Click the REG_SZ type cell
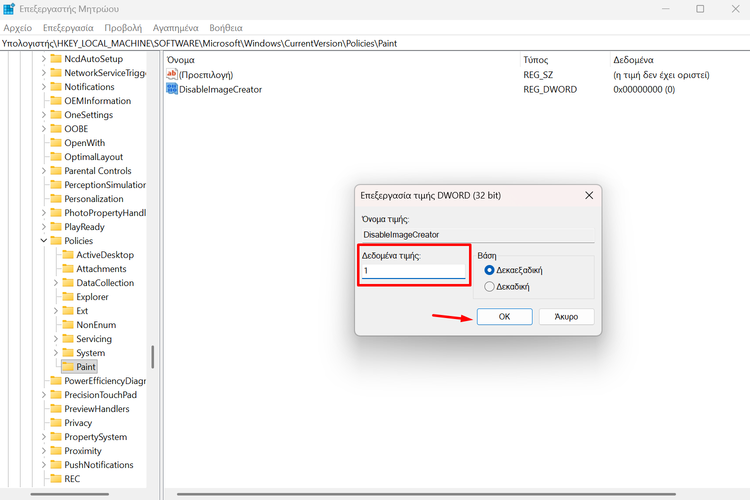Screen dimensions: 750x500 point(538,75)
